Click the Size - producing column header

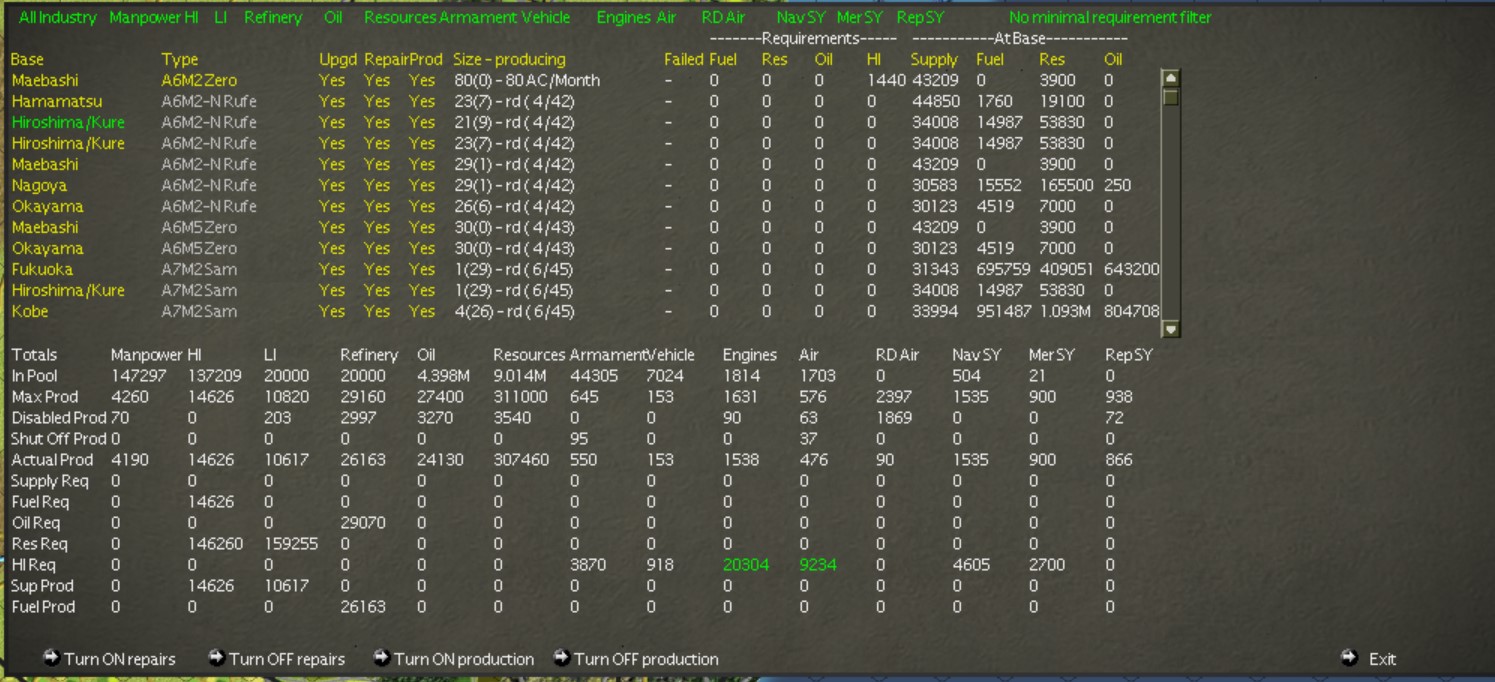[509, 59]
